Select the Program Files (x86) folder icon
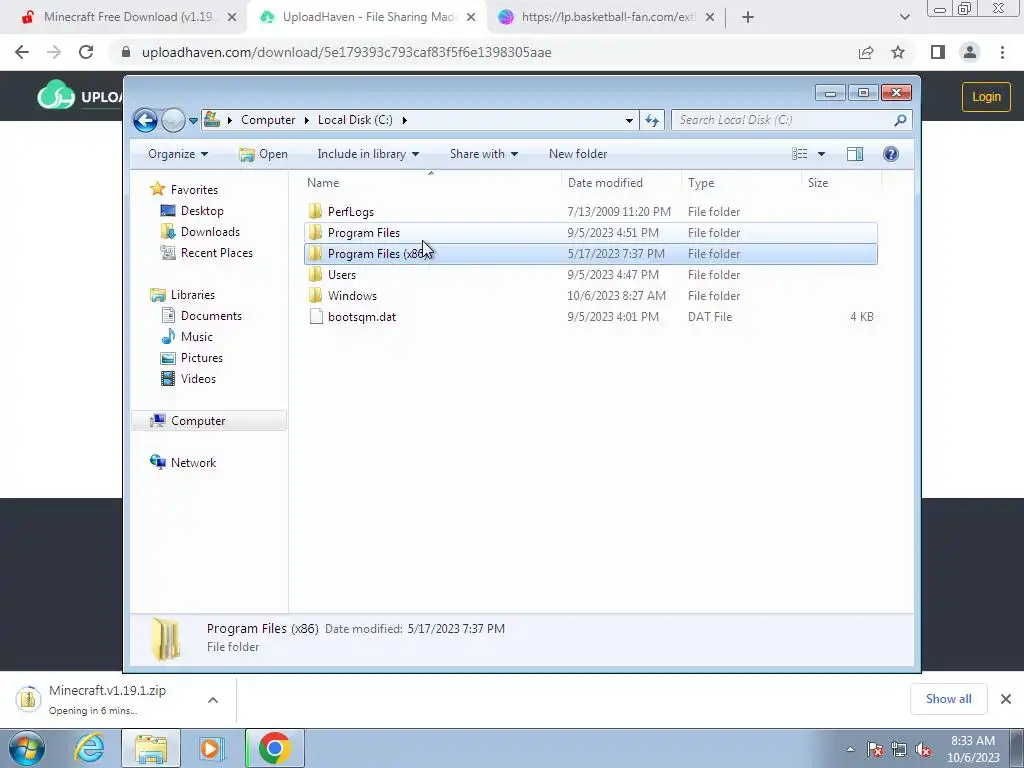Viewport: 1024px width, 768px height. [315, 253]
